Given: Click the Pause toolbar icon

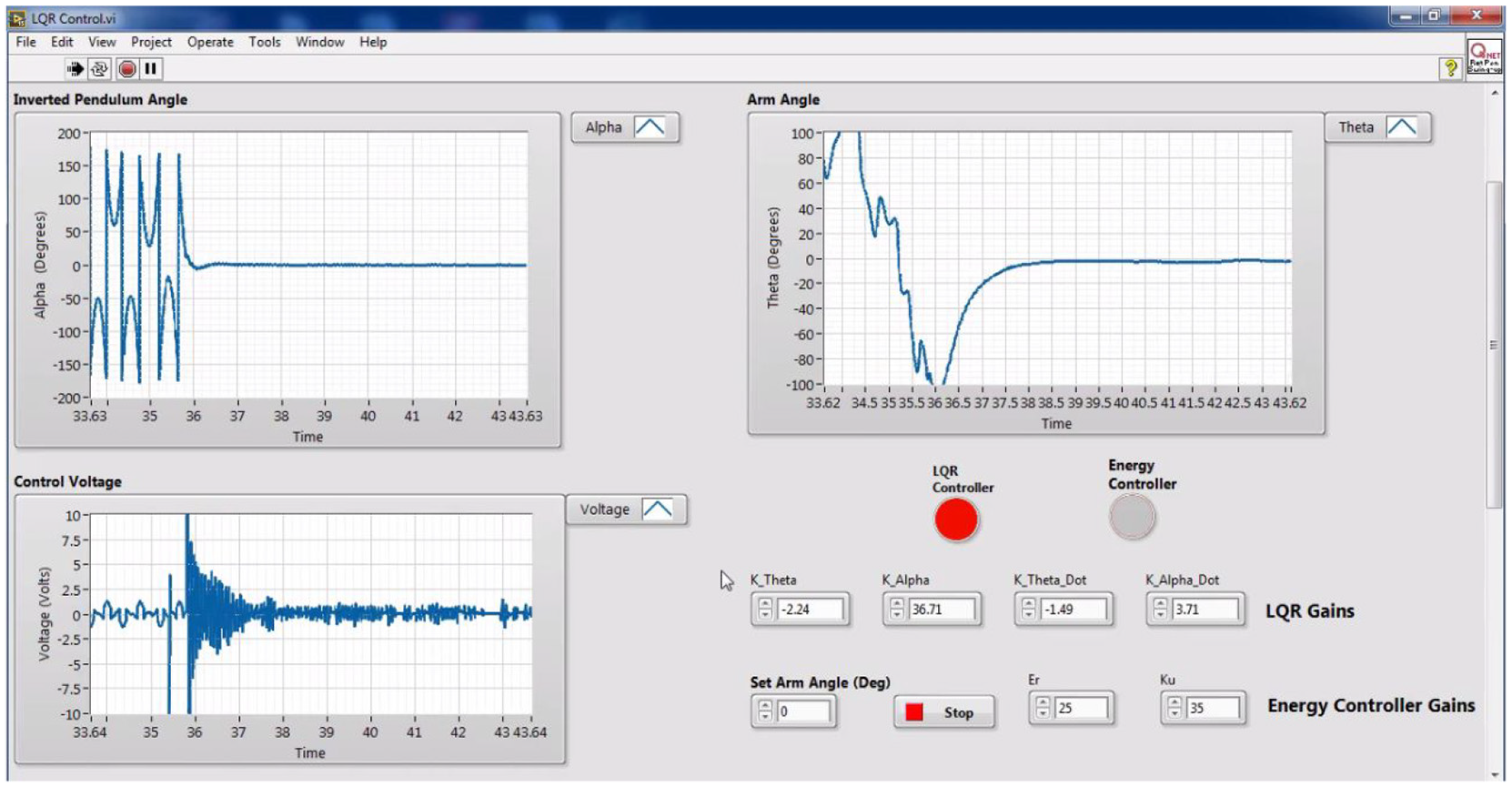Looking at the screenshot, I should (x=151, y=68).
